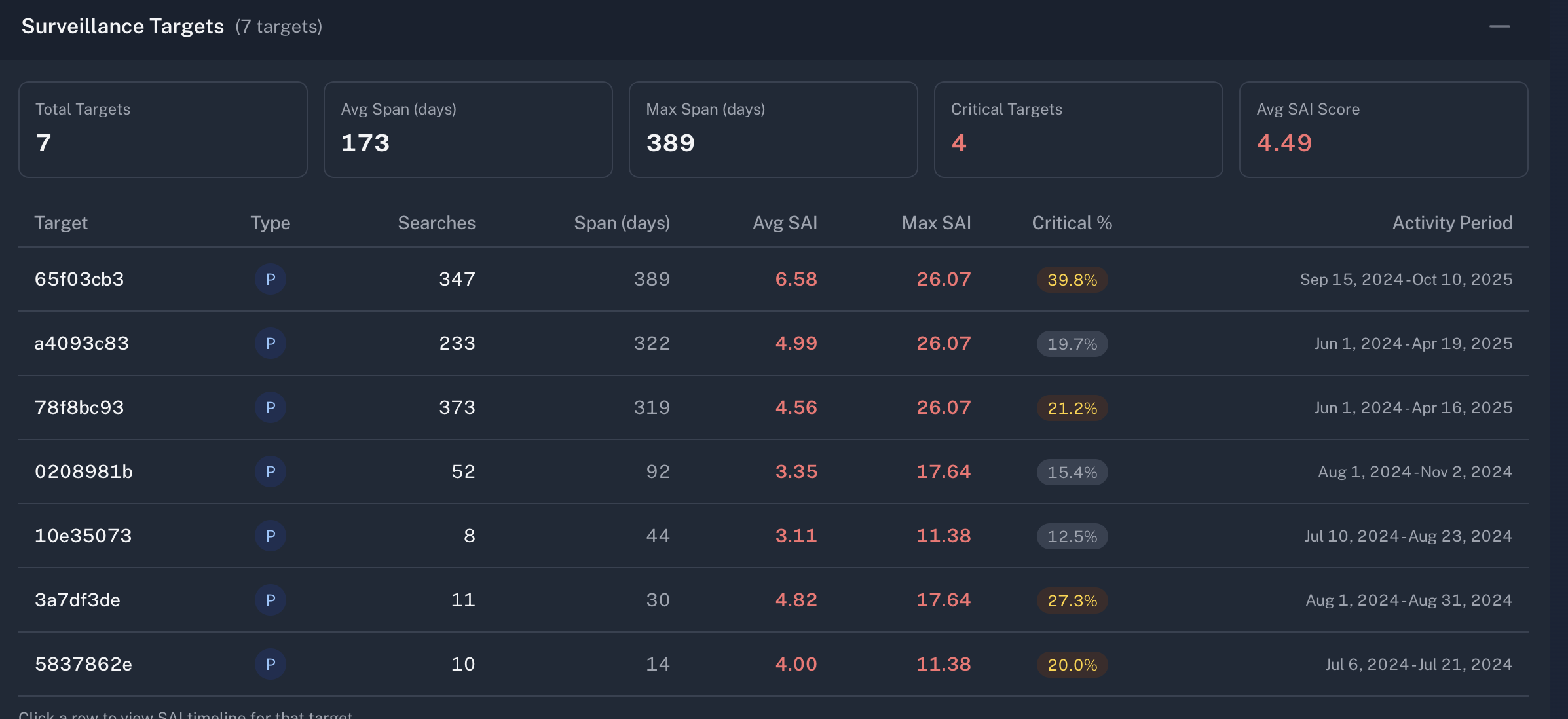
Task: Click the P type icon for 65f03cb3
Action: (270, 280)
